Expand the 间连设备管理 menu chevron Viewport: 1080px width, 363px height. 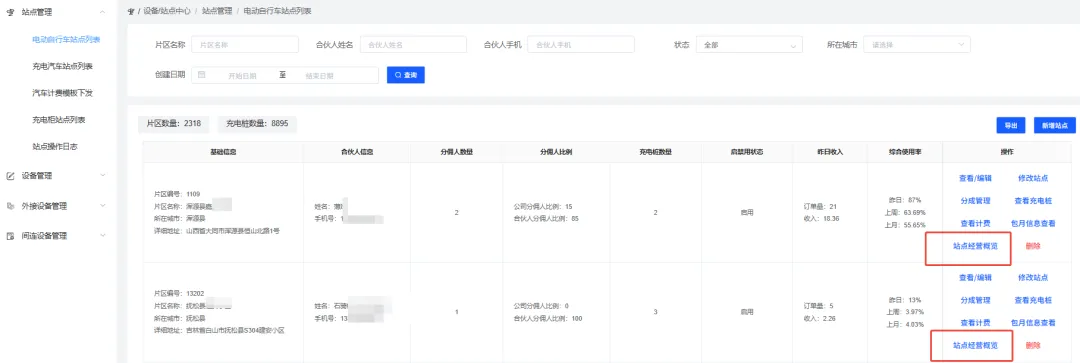pyautogui.click(x=103, y=236)
